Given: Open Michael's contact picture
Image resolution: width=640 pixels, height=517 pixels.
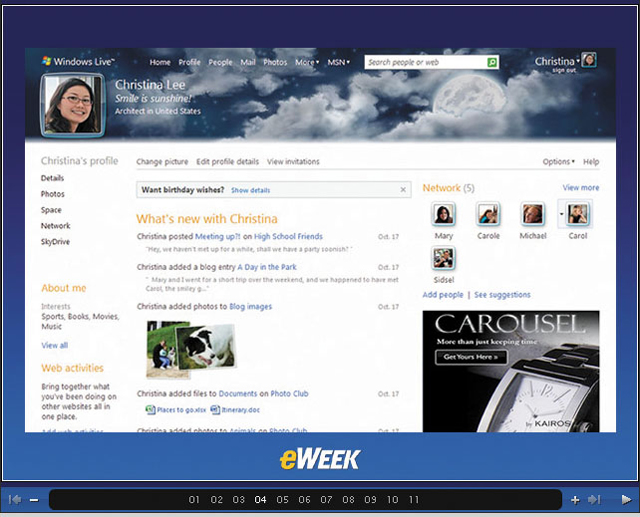Looking at the screenshot, I should (x=533, y=214).
